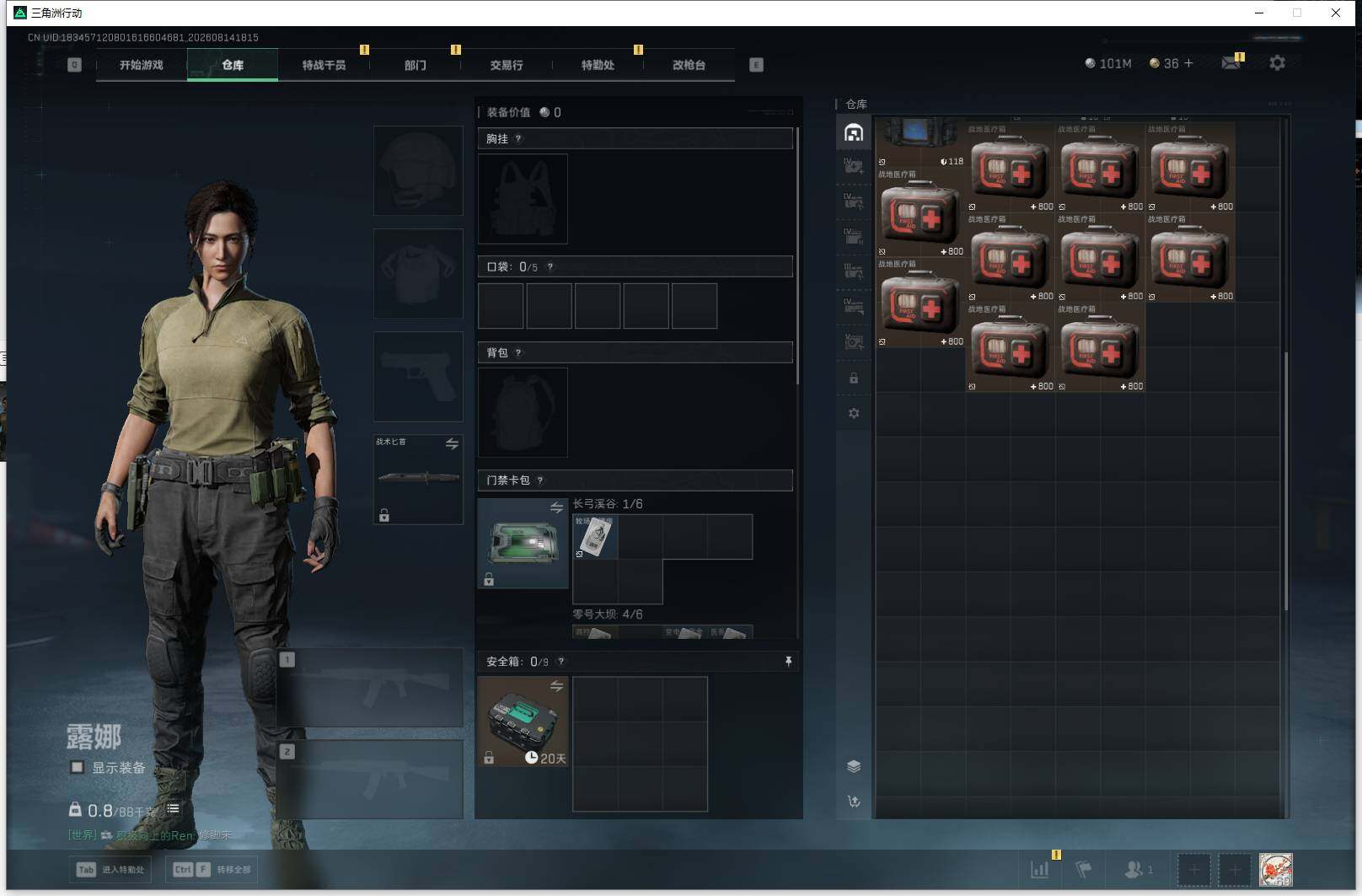Open the 特勤处 tab
The width and height of the screenshot is (1362, 896).
tap(598, 65)
